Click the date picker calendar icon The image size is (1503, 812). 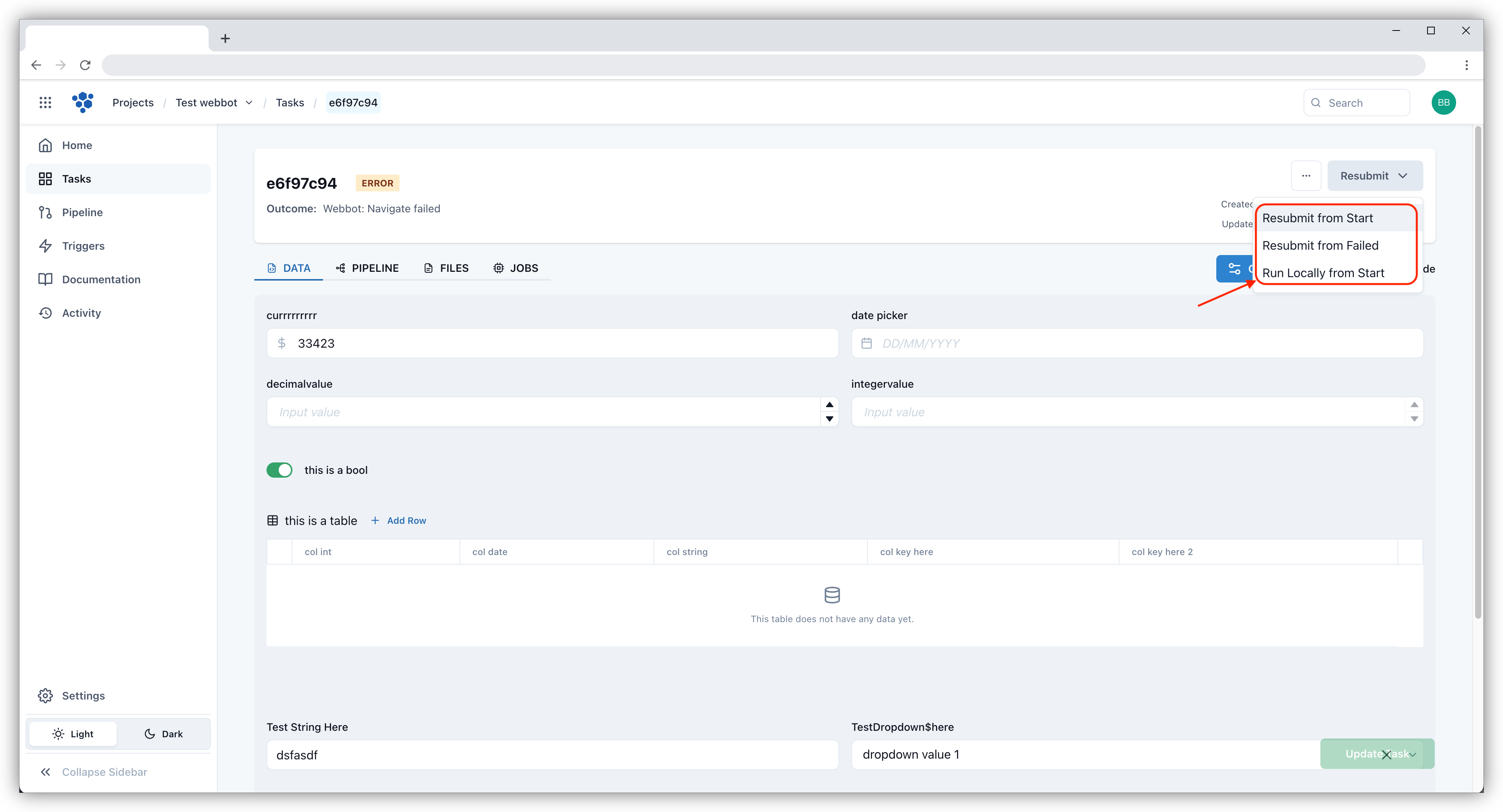(866, 343)
